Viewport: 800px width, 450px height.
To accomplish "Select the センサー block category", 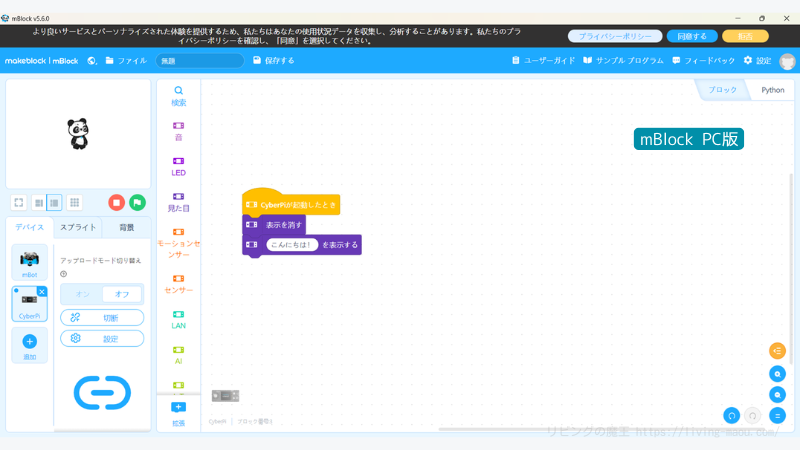I will 179,284.
